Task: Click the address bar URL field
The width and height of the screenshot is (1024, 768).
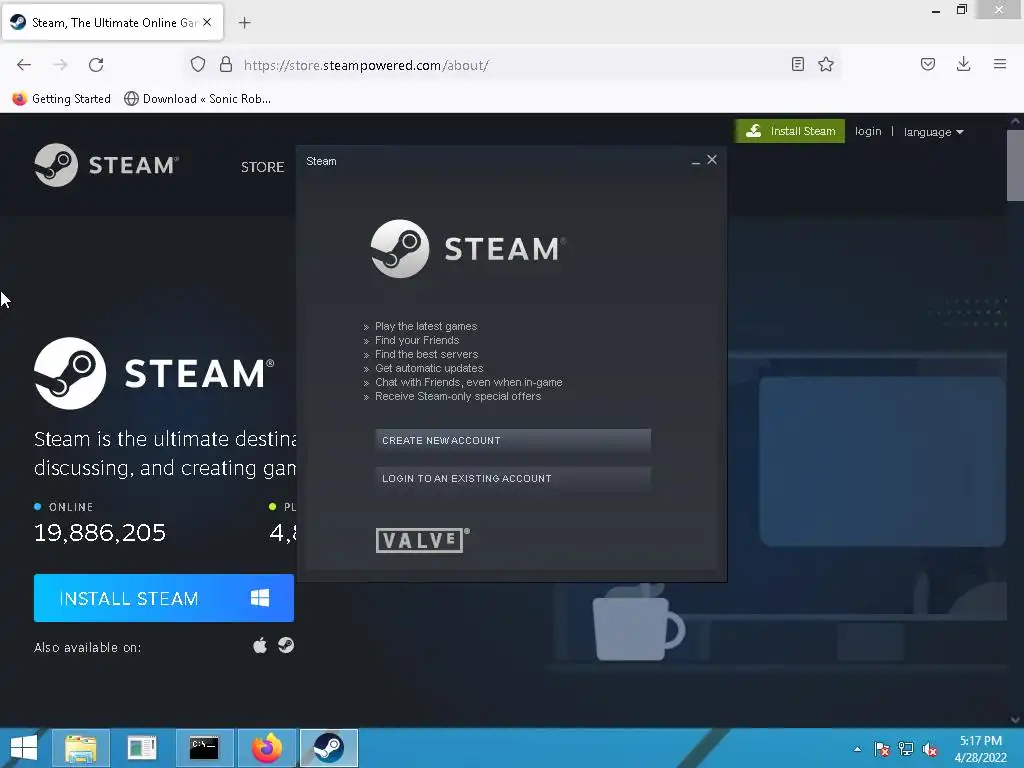Action: [x=513, y=65]
